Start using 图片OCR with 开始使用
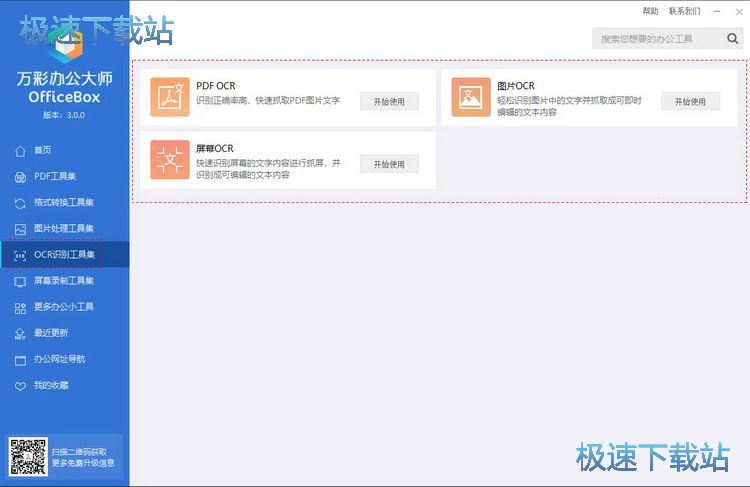This screenshot has height=487, width=750. (x=690, y=101)
